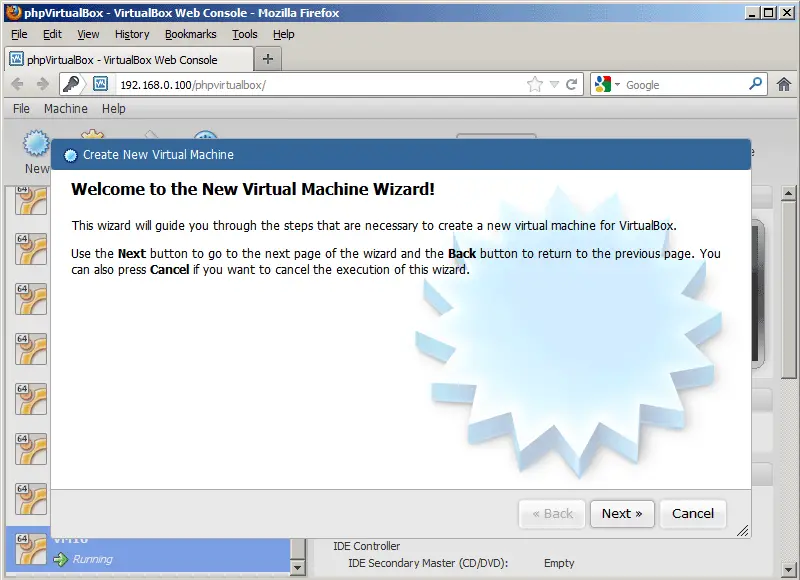This screenshot has width=800, height=580.
Task: Bookmark this page with the star icon
Action: click(535, 84)
